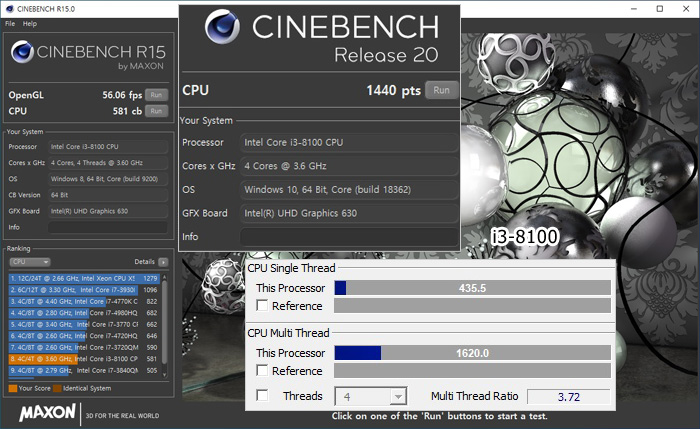The image size is (700, 429).
Task: Open the File menu
Action: click(10, 24)
